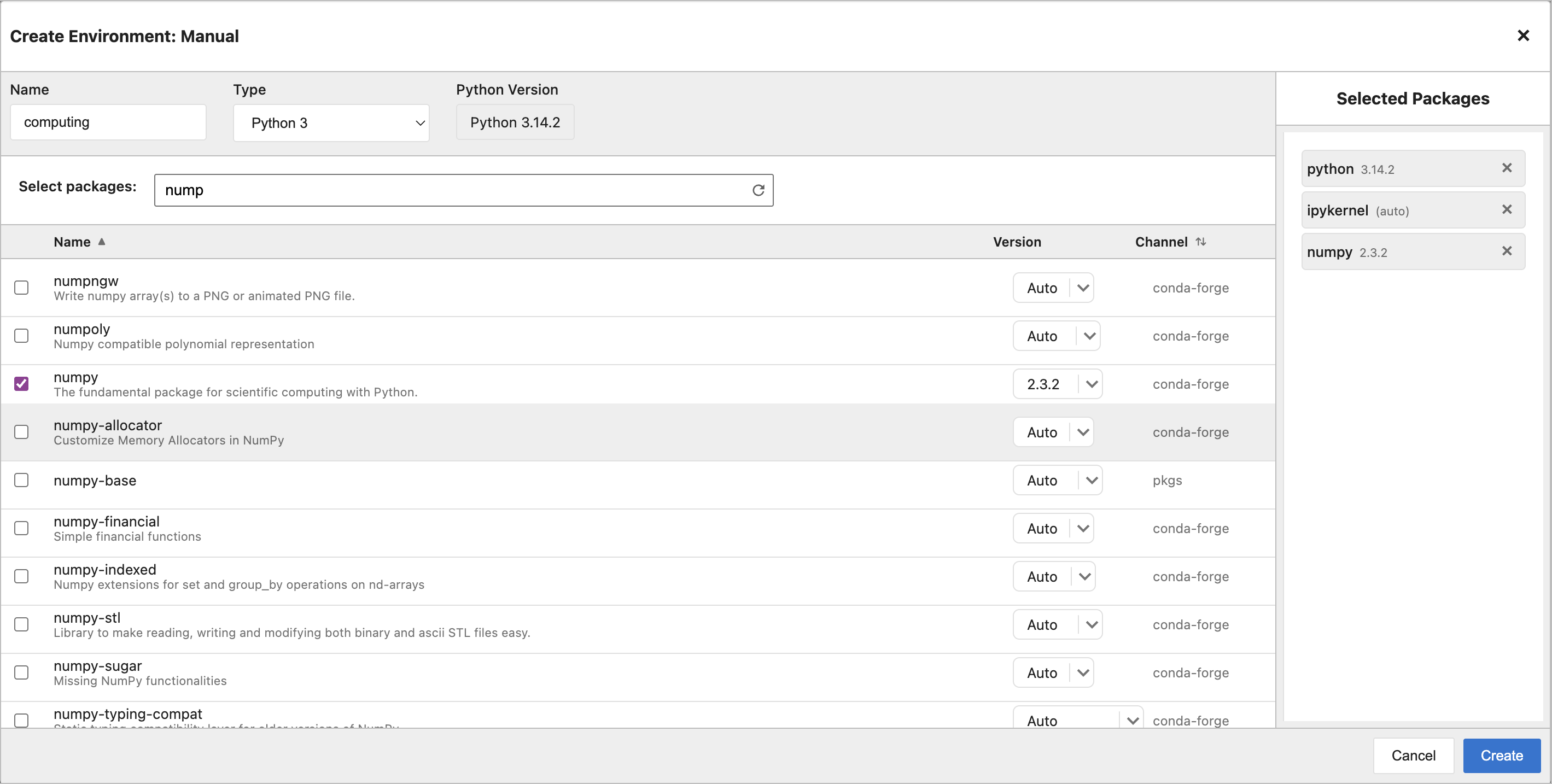Open the Type Python 3 dropdown
The width and height of the screenshot is (1552, 784).
[x=331, y=123]
